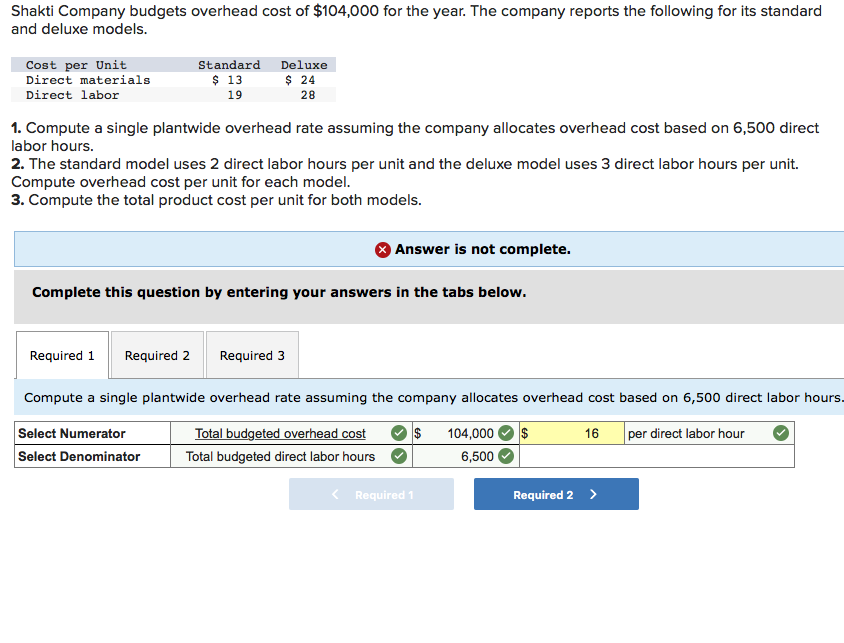This screenshot has height=643, width=844.
Task: Click the Deluxe direct materials value $ 24
Action: click(x=300, y=80)
